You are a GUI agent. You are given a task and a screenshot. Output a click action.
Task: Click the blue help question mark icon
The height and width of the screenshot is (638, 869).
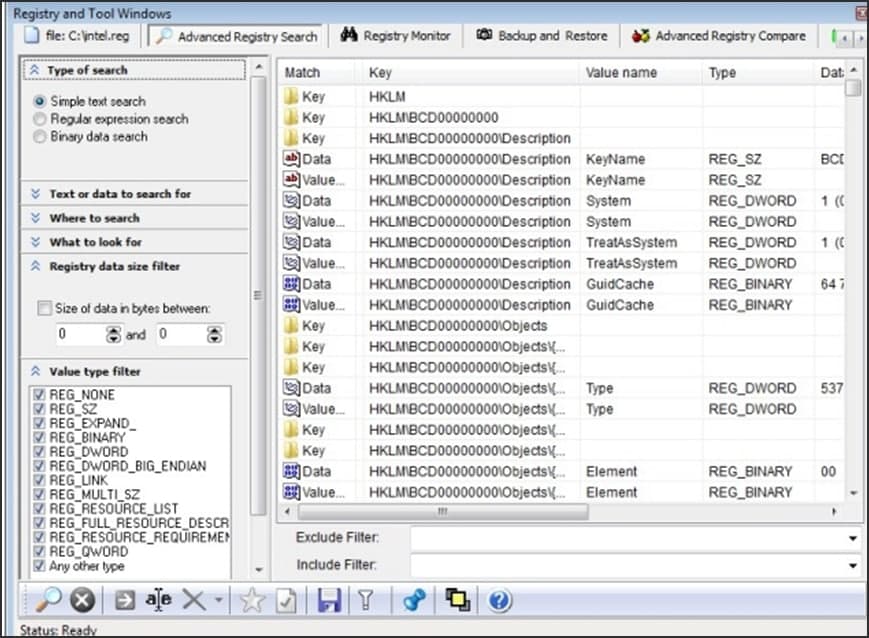(500, 600)
